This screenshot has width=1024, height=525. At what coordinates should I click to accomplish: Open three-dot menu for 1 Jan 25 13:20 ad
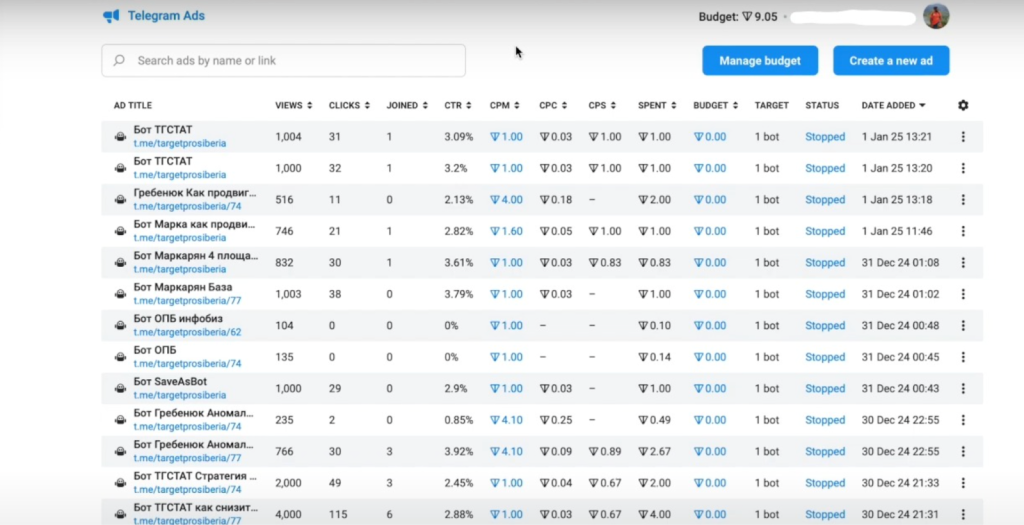coord(963,168)
